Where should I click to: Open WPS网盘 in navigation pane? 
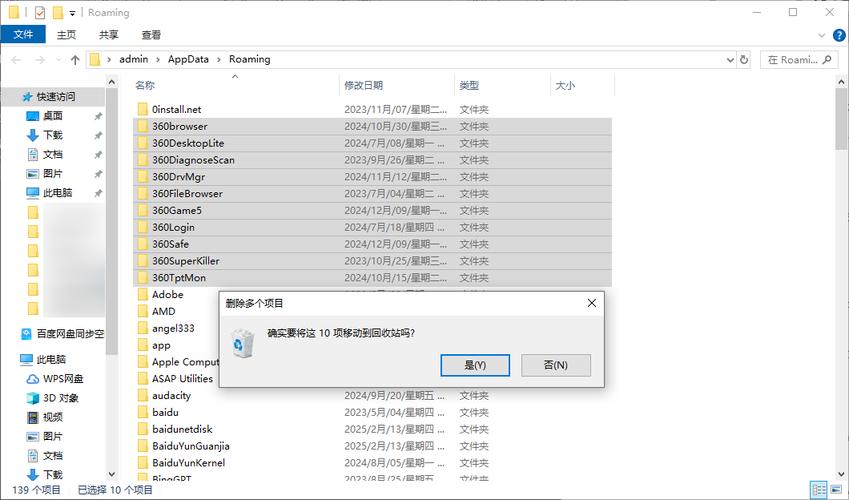63,378
